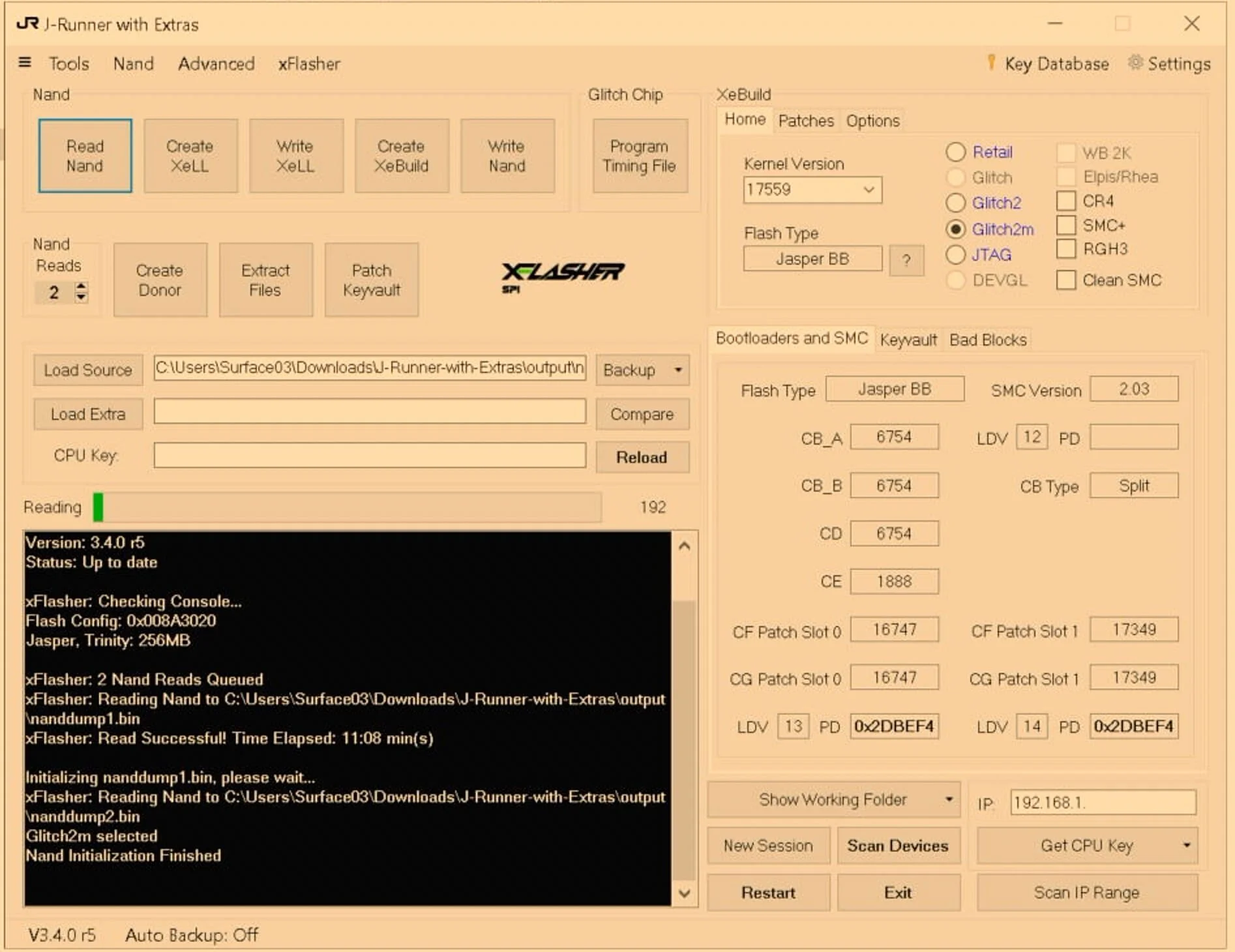Switch to the Keyvault tab
This screenshot has height=952, width=1235.
click(x=908, y=340)
